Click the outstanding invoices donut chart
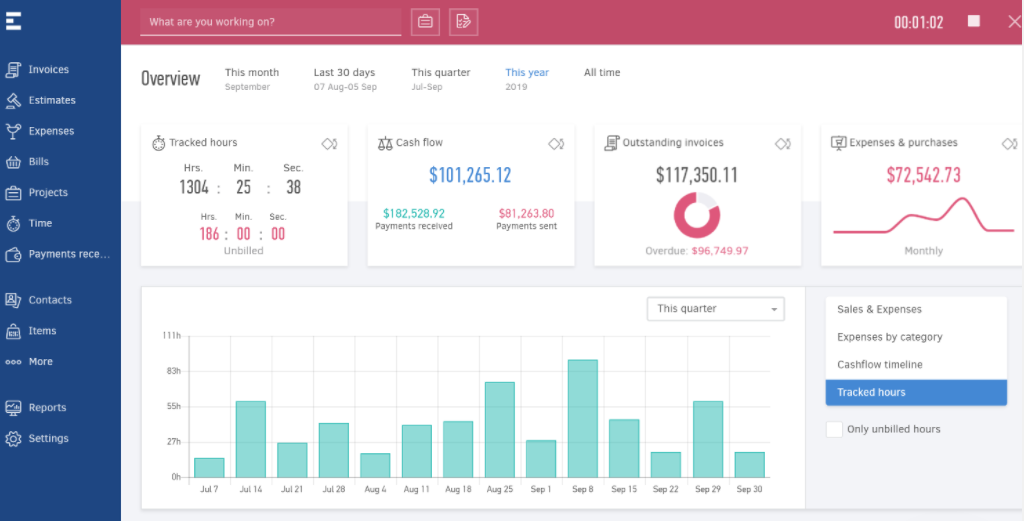Image resolution: width=1024 pixels, height=521 pixels. click(697, 215)
